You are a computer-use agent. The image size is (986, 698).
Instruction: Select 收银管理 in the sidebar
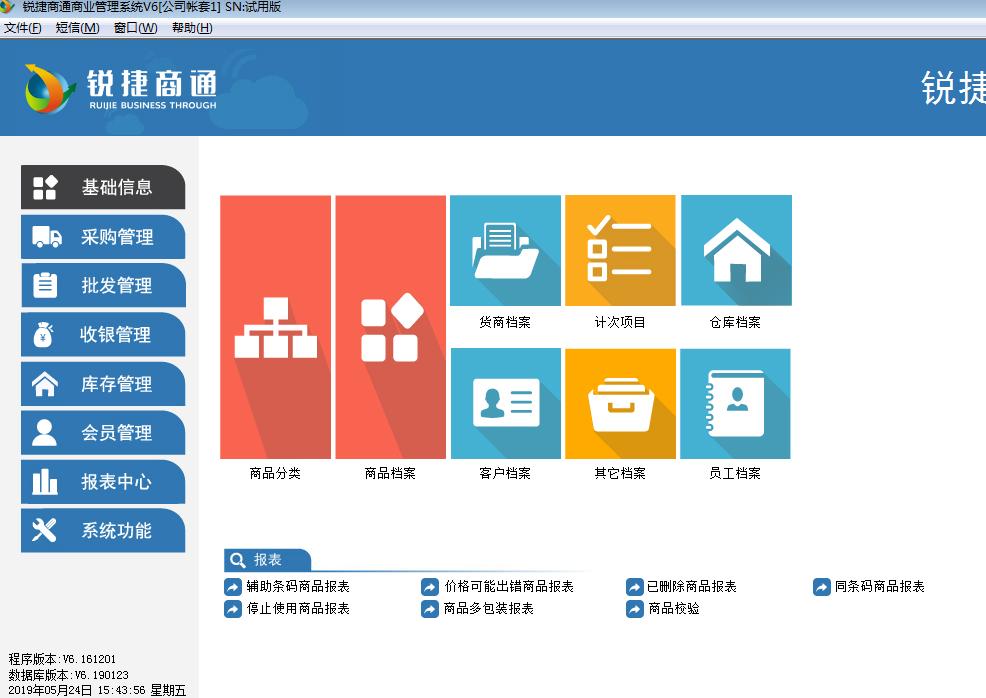[103, 335]
